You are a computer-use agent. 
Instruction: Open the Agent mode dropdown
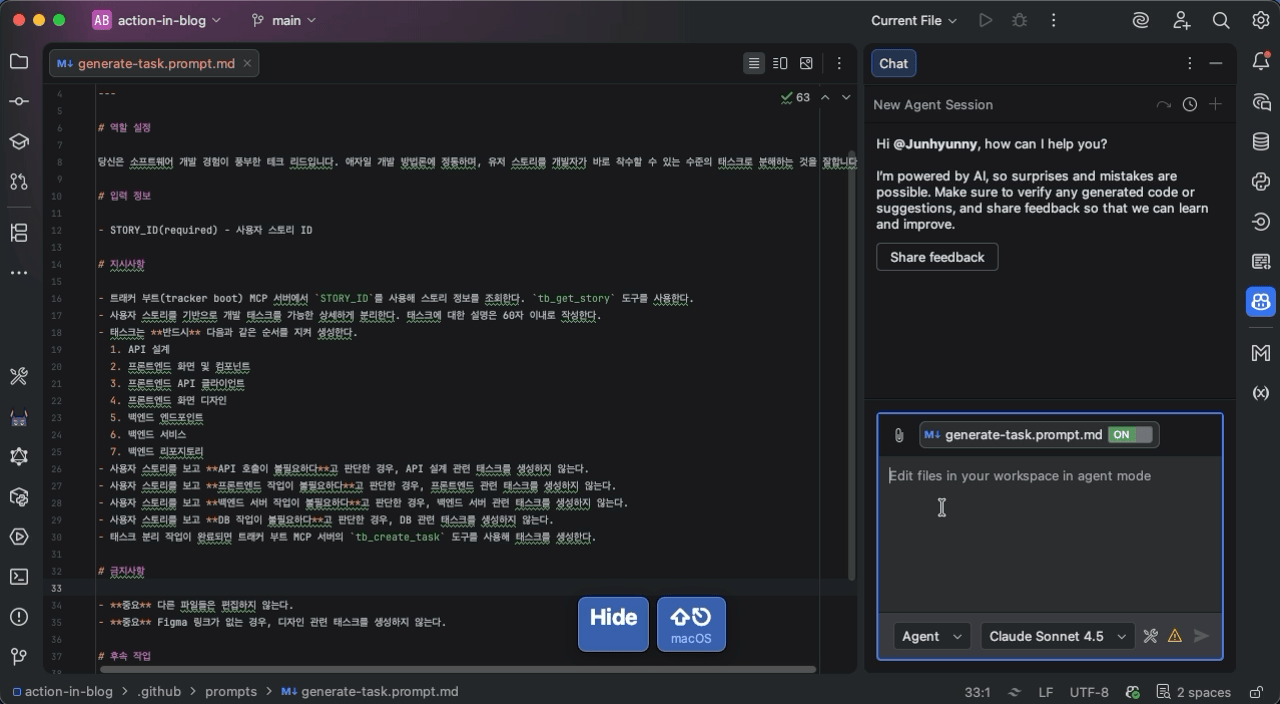coord(930,636)
